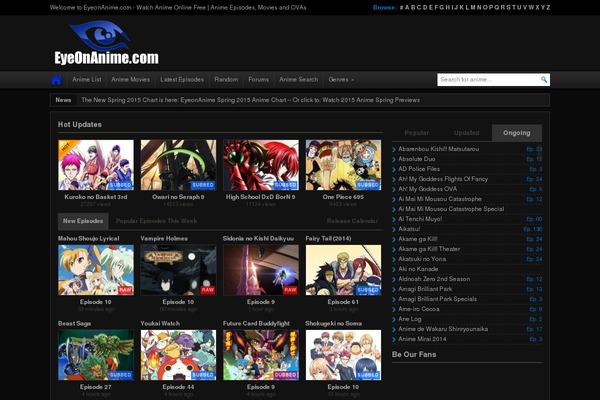Open Ai Mai Mi Mousou Catastrophe Special
Viewport: 600px width, 400px height.
(x=451, y=209)
